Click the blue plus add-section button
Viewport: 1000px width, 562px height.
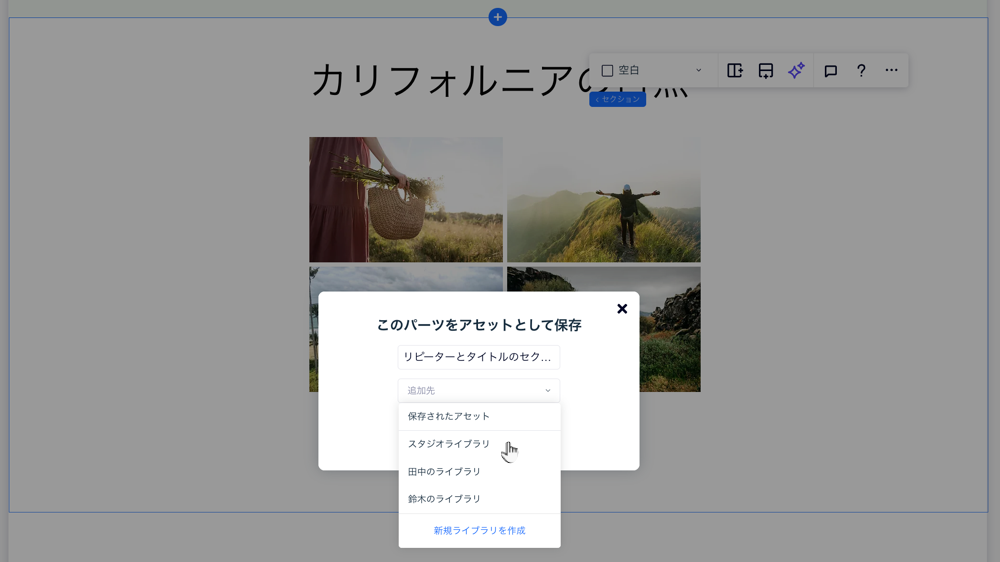497,17
